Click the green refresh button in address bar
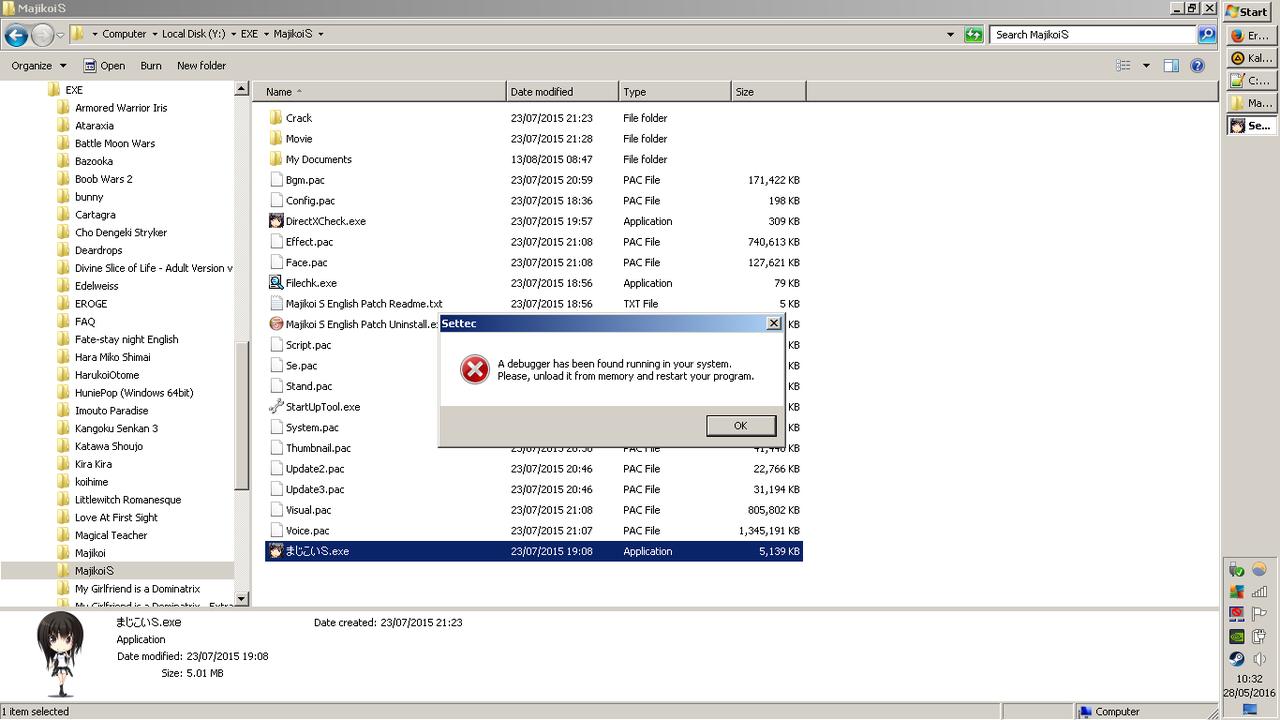Image resolution: width=1280 pixels, height=720 pixels. [x=973, y=34]
